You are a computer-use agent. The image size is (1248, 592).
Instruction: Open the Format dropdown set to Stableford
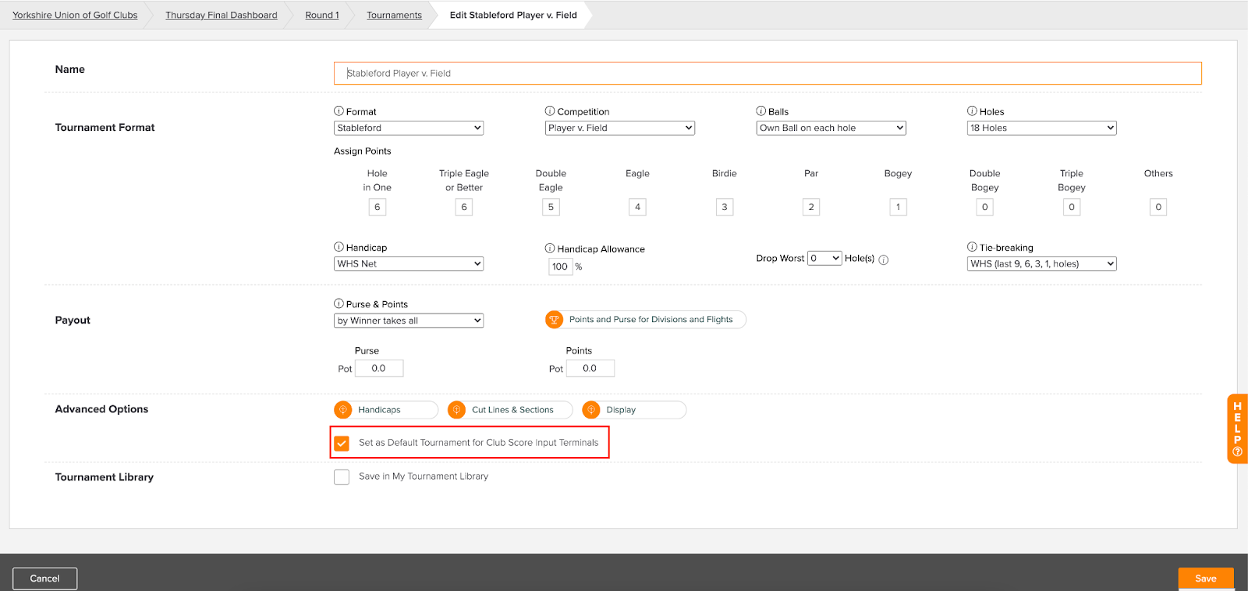pos(409,128)
